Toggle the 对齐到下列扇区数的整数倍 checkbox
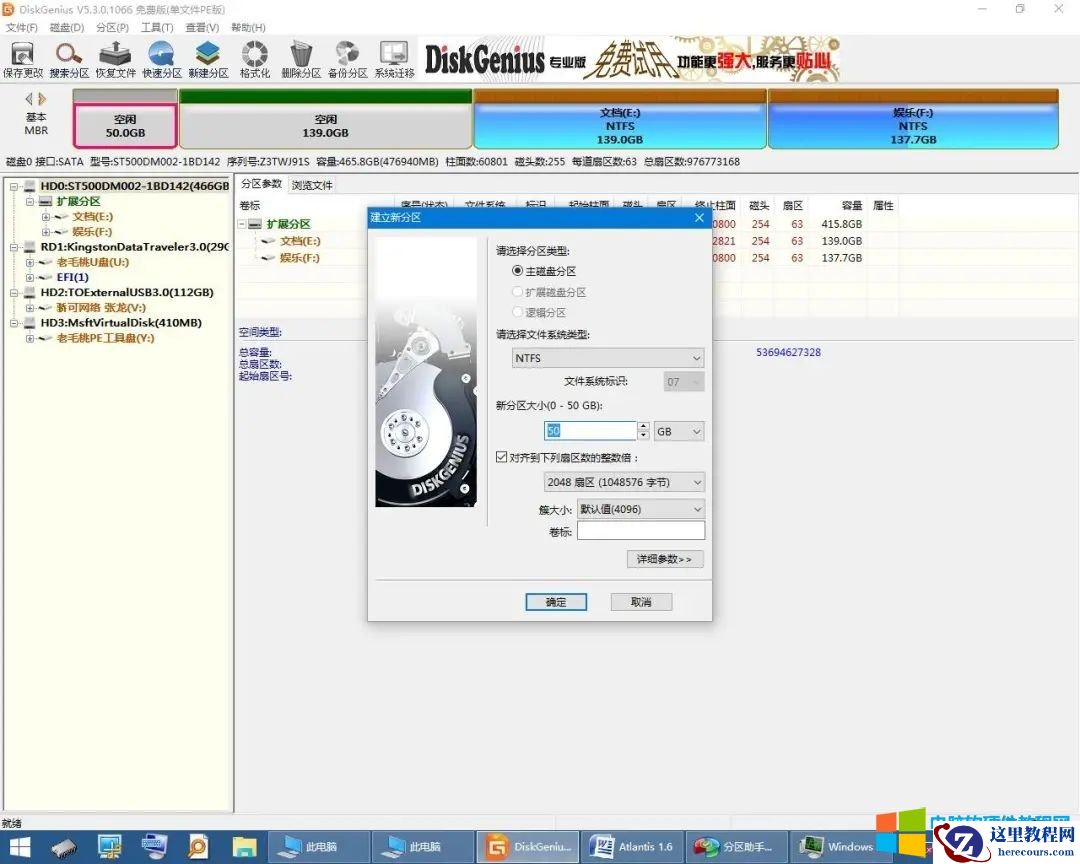The height and width of the screenshot is (864, 1080). pyautogui.click(x=502, y=457)
